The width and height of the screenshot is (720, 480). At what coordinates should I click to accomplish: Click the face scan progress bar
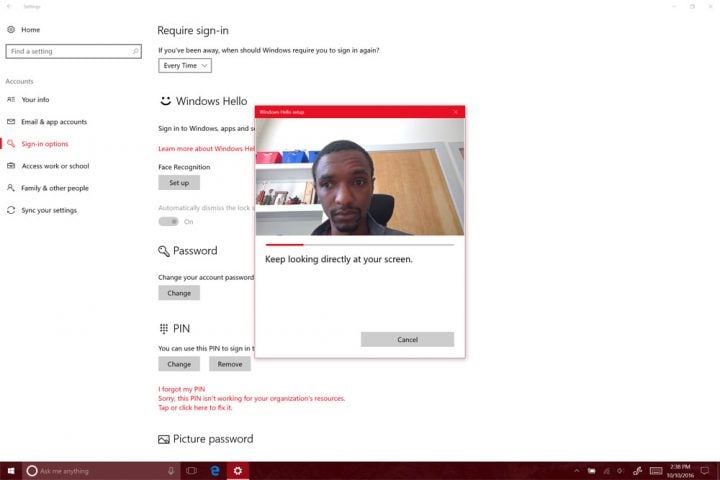pyautogui.click(x=360, y=245)
